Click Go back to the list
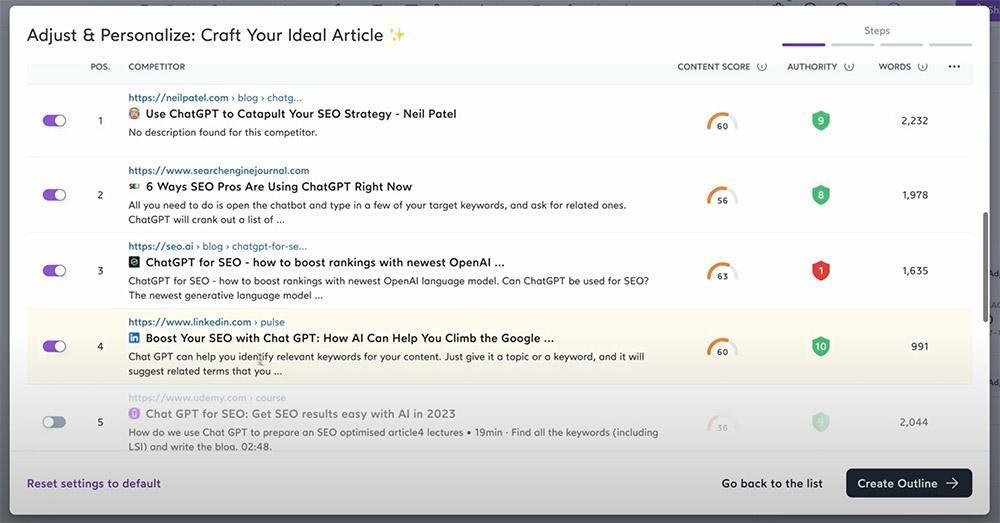Viewport: 1000px width, 523px height. point(772,483)
